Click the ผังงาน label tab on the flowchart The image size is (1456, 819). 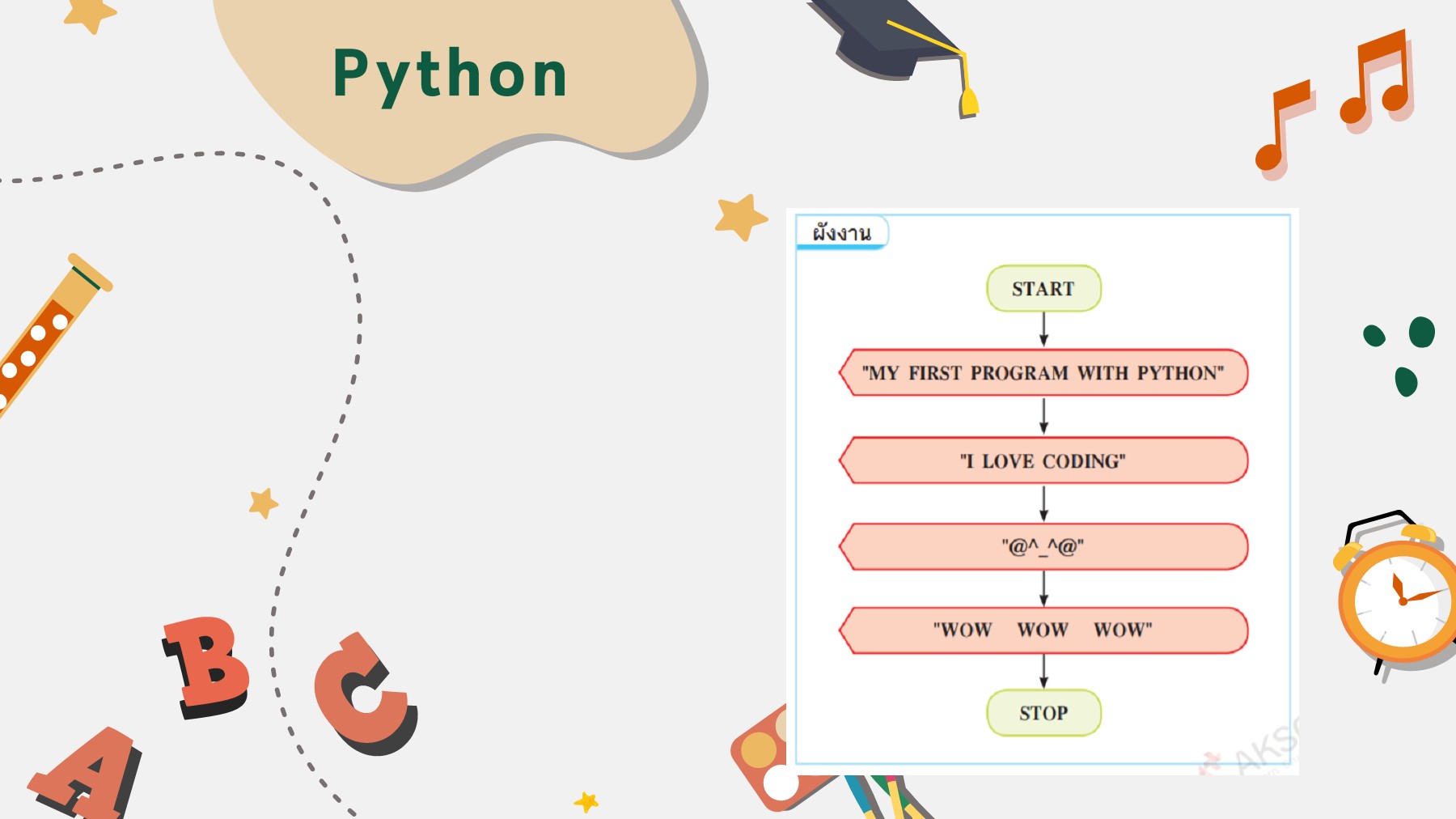click(x=841, y=234)
